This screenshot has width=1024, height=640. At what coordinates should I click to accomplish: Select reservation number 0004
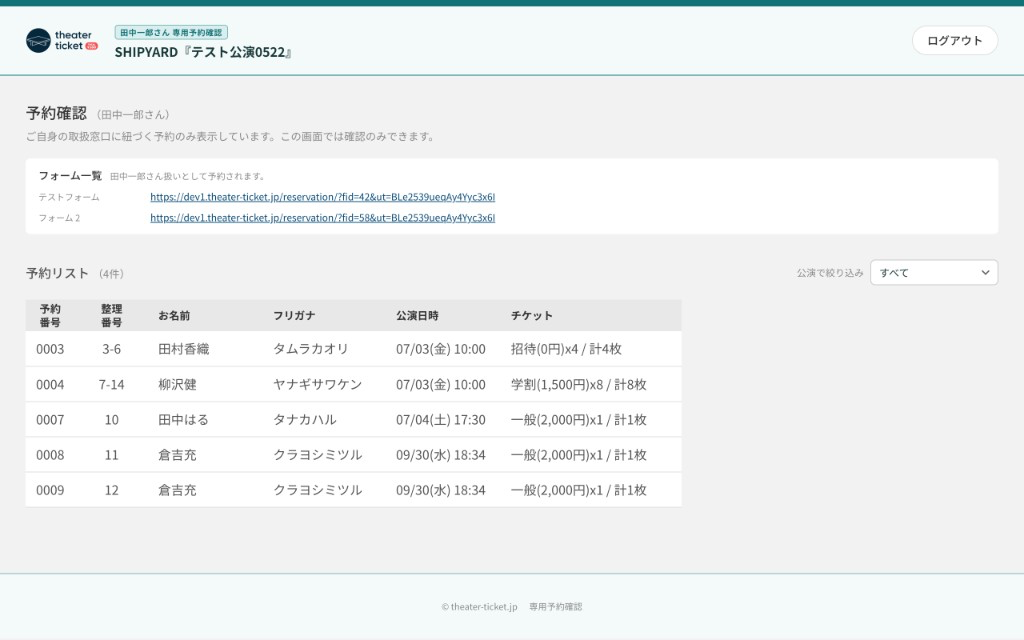50,384
